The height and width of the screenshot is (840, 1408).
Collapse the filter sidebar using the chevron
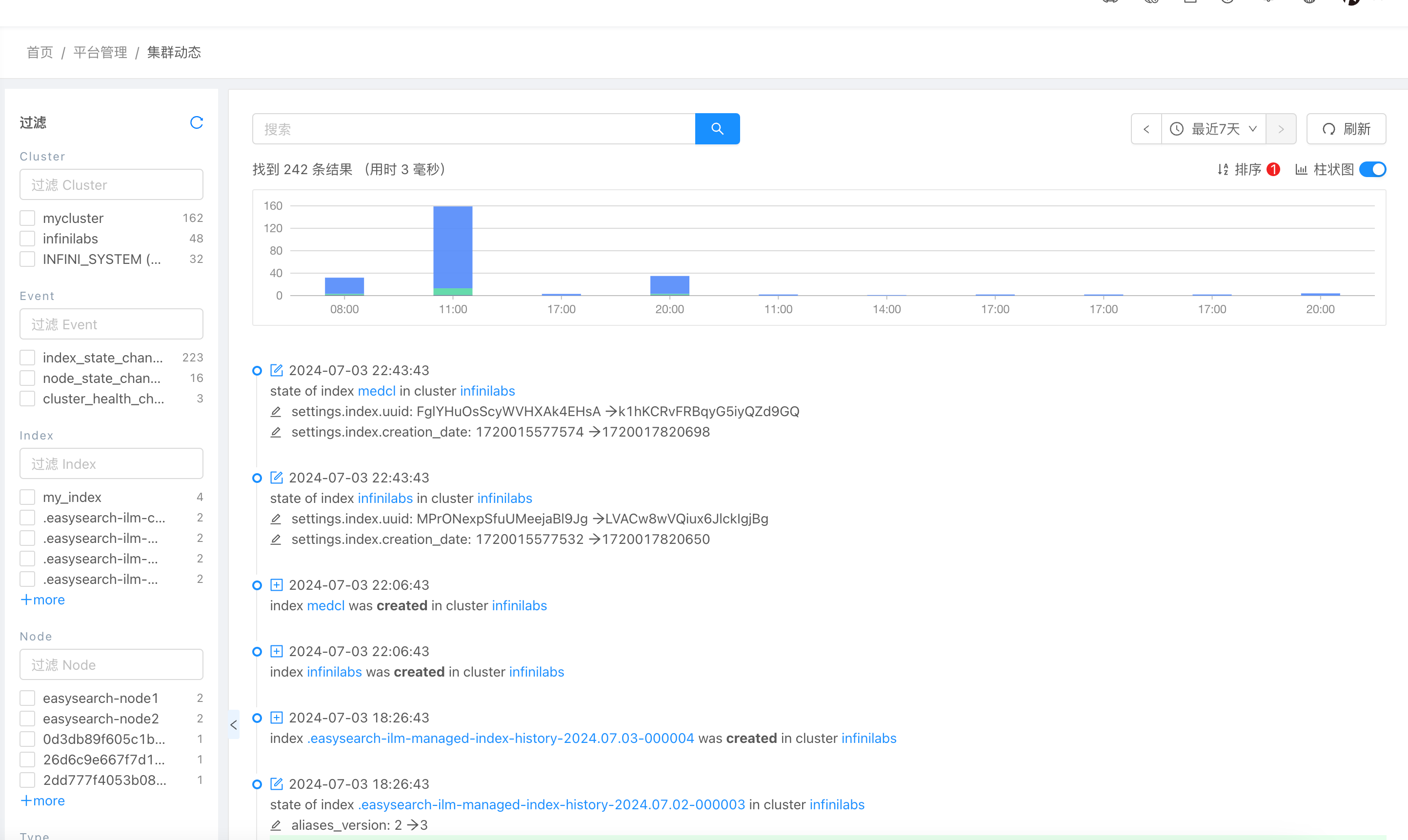[x=233, y=724]
